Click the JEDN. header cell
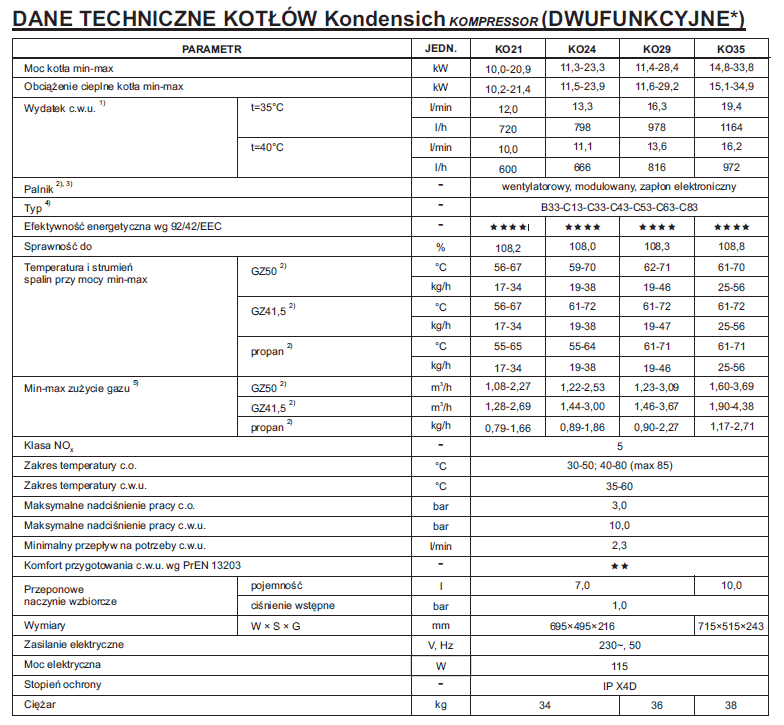This screenshot has width=784, height=725. click(440, 49)
